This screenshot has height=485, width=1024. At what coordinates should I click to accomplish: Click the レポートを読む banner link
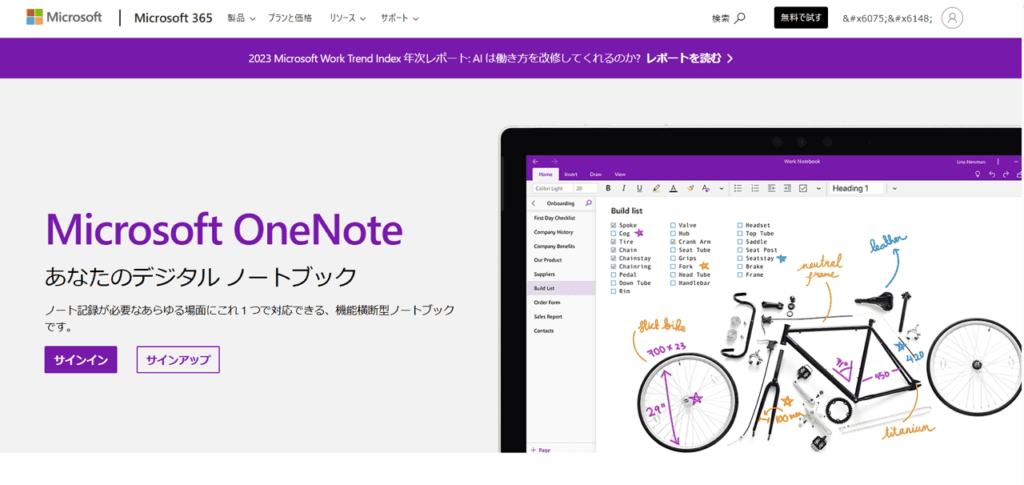pyautogui.click(x=689, y=58)
